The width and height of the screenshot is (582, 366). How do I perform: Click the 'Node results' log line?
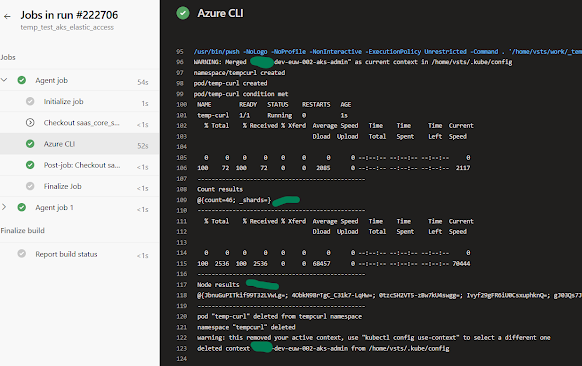tap(218, 285)
